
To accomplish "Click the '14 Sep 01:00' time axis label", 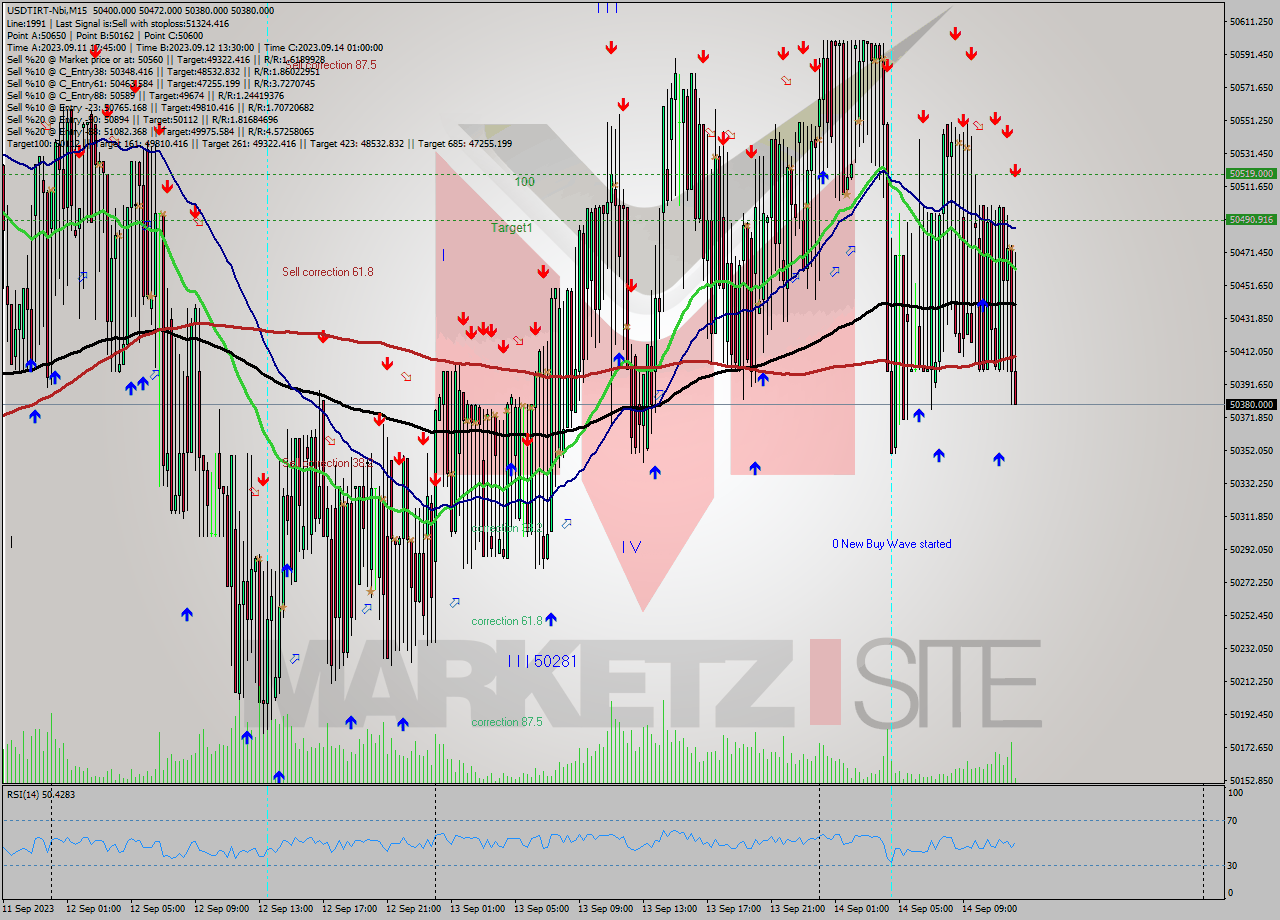I will tap(861, 909).
